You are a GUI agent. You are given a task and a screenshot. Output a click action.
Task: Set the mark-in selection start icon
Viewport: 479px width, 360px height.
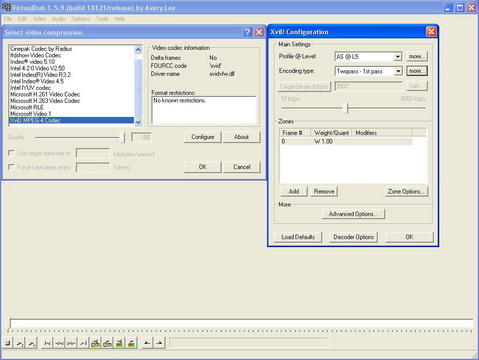point(147,343)
